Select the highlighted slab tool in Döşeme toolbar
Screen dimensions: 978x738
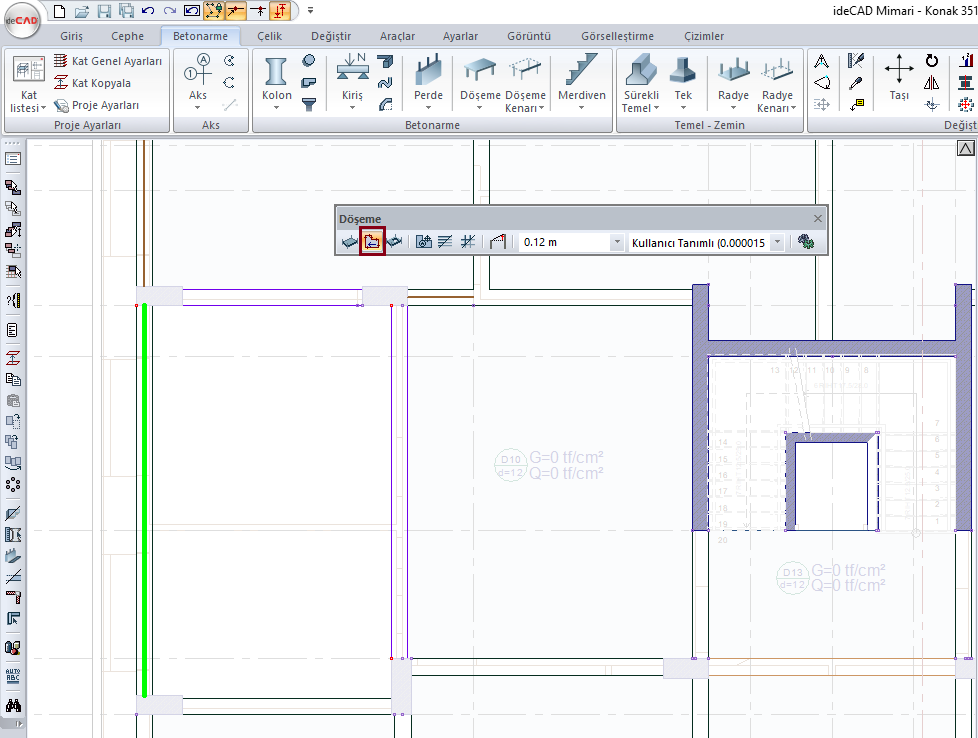pos(372,242)
